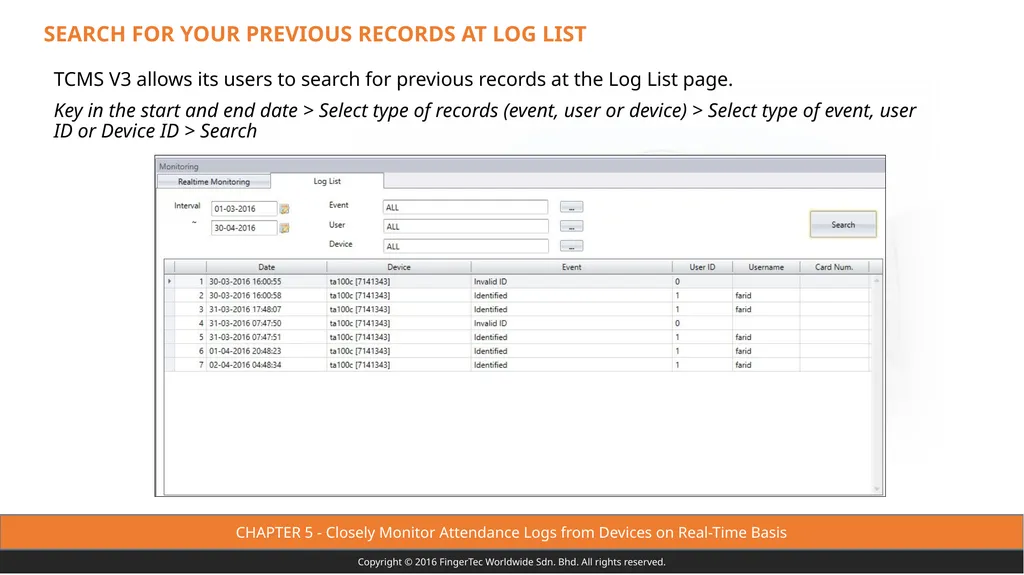Open Event selection ellipsis button
The width and height of the screenshot is (1024, 575).
coord(571,207)
